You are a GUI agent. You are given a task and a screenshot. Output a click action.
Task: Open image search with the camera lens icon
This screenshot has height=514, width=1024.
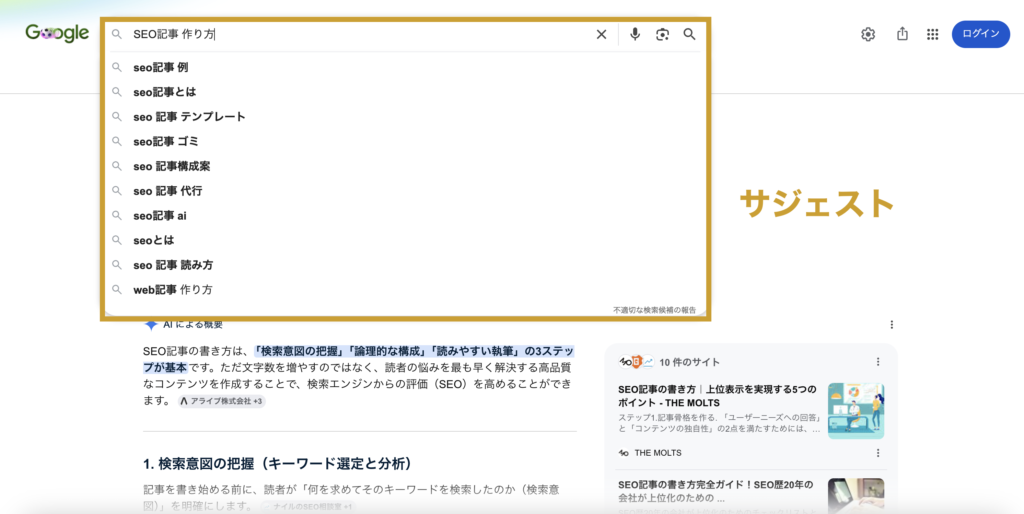[x=662, y=35]
